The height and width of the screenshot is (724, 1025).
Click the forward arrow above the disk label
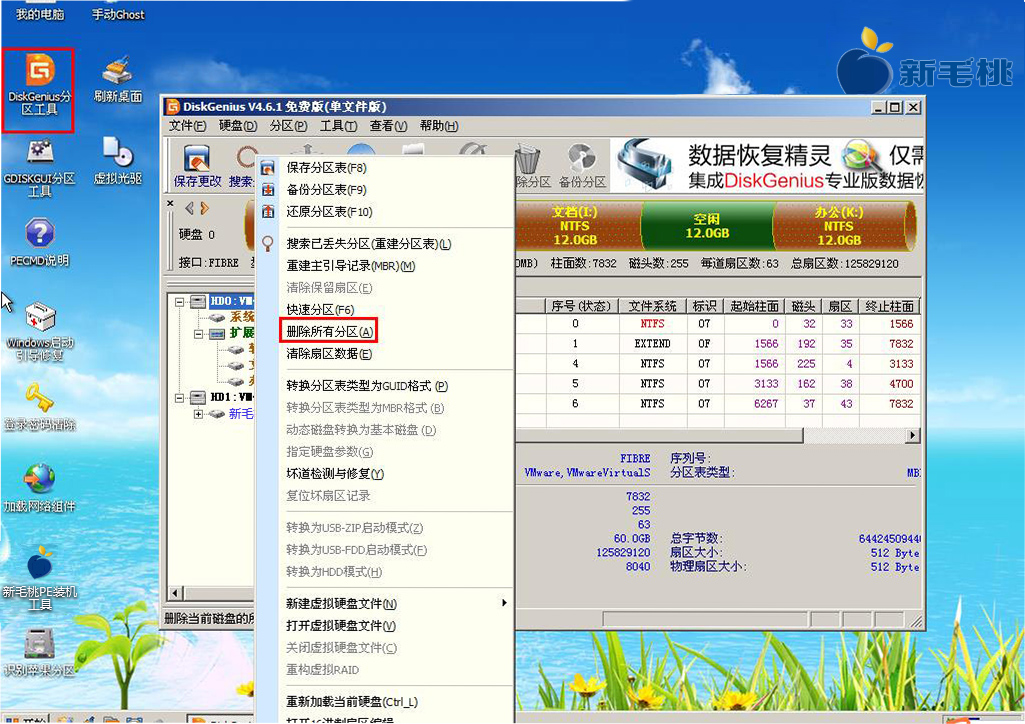[205, 208]
